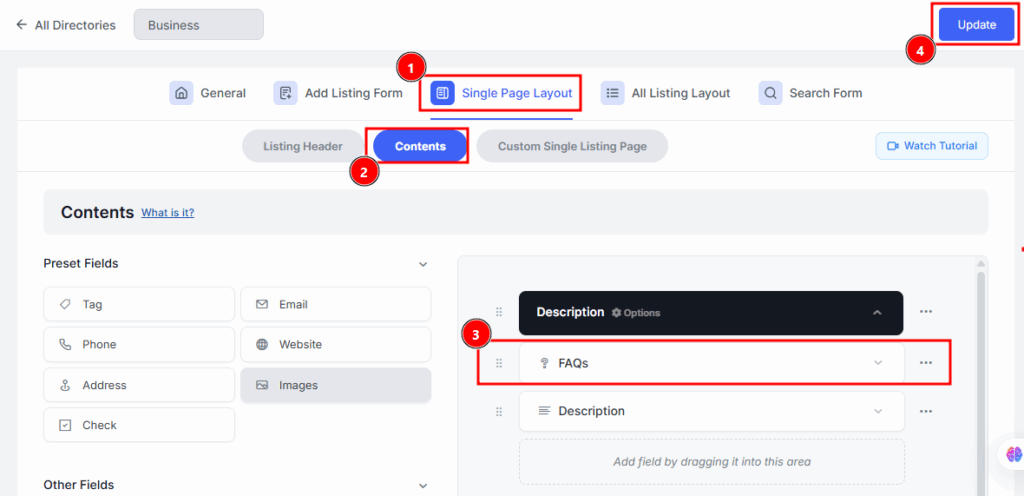The height and width of the screenshot is (496, 1024).
Task: Click the Business directory name field
Action: tap(198, 25)
